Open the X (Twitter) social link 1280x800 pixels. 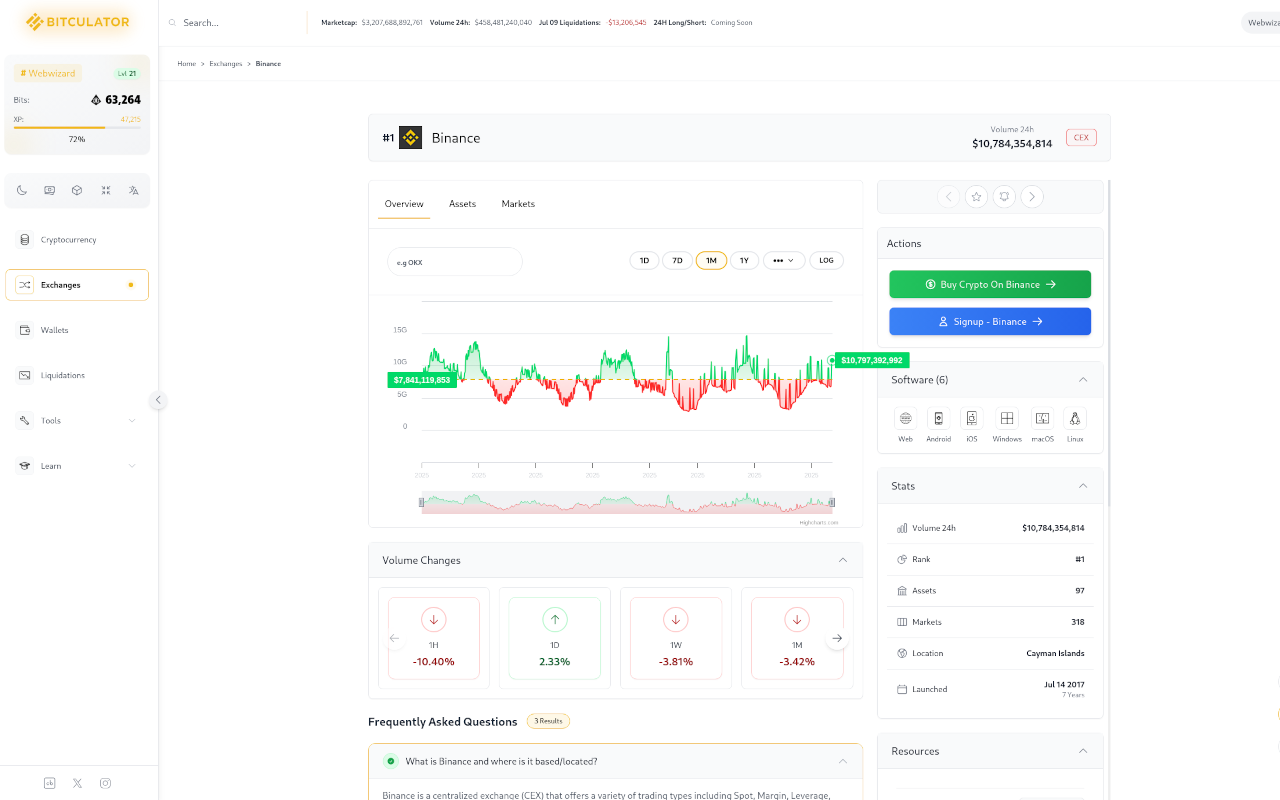[77, 783]
